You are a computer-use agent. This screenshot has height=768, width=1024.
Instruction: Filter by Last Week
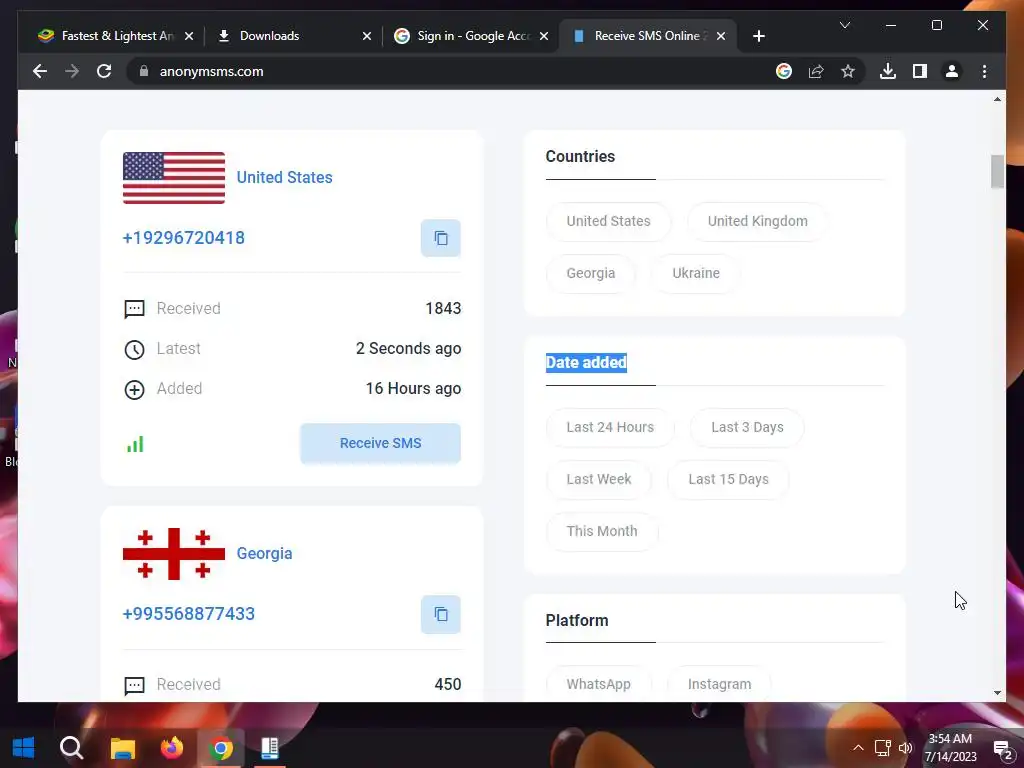[x=598, y=480]
